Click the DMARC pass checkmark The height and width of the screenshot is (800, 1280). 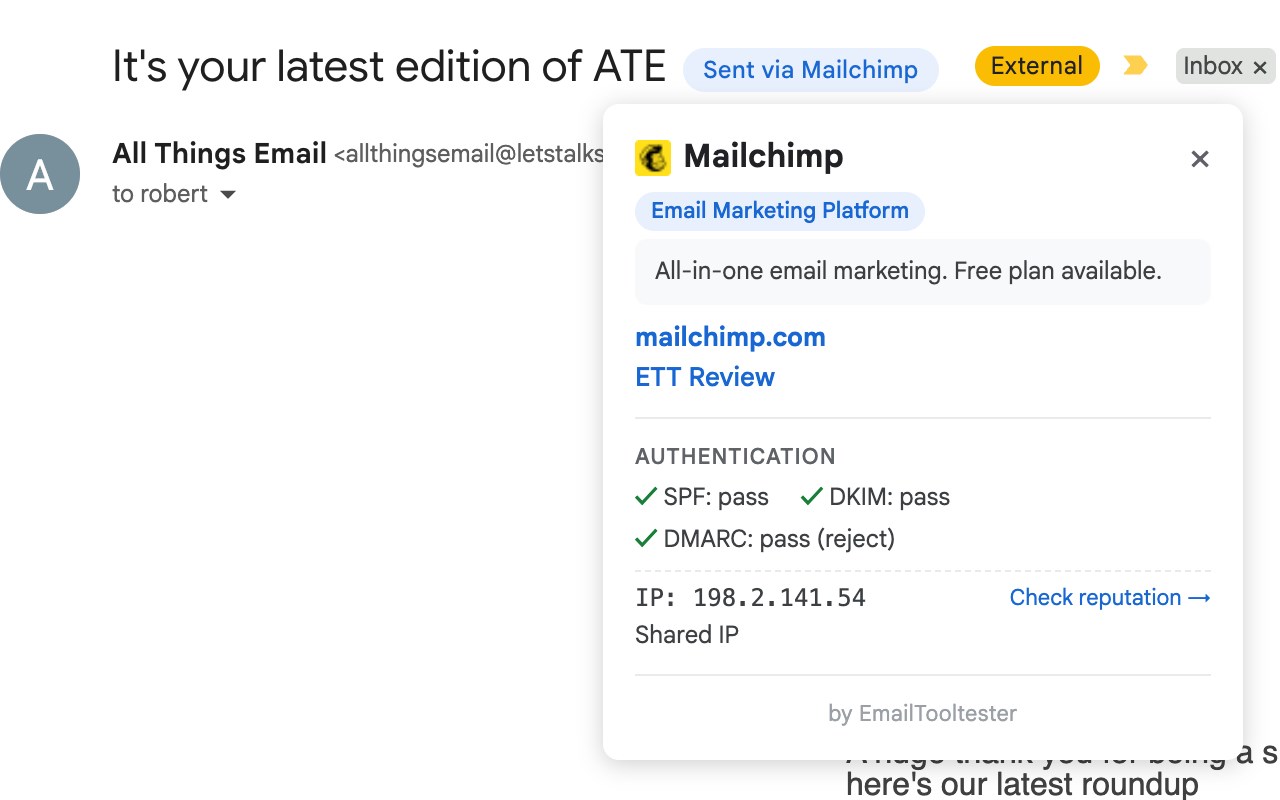pyautogui.click(x=646, y=538)
